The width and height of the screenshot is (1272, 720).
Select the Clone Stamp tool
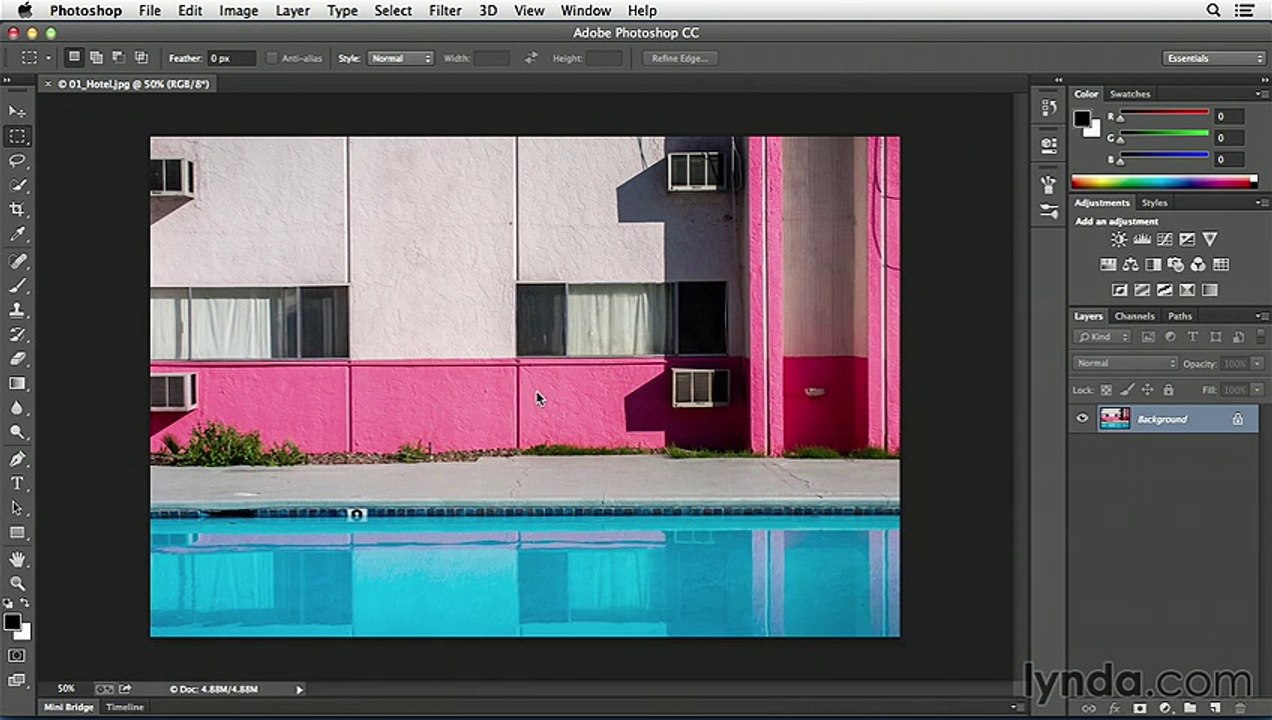(17, 310)
